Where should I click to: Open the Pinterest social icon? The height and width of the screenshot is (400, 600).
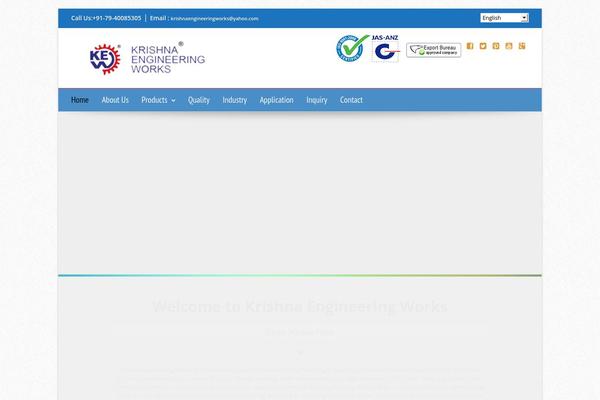(496, 46)
